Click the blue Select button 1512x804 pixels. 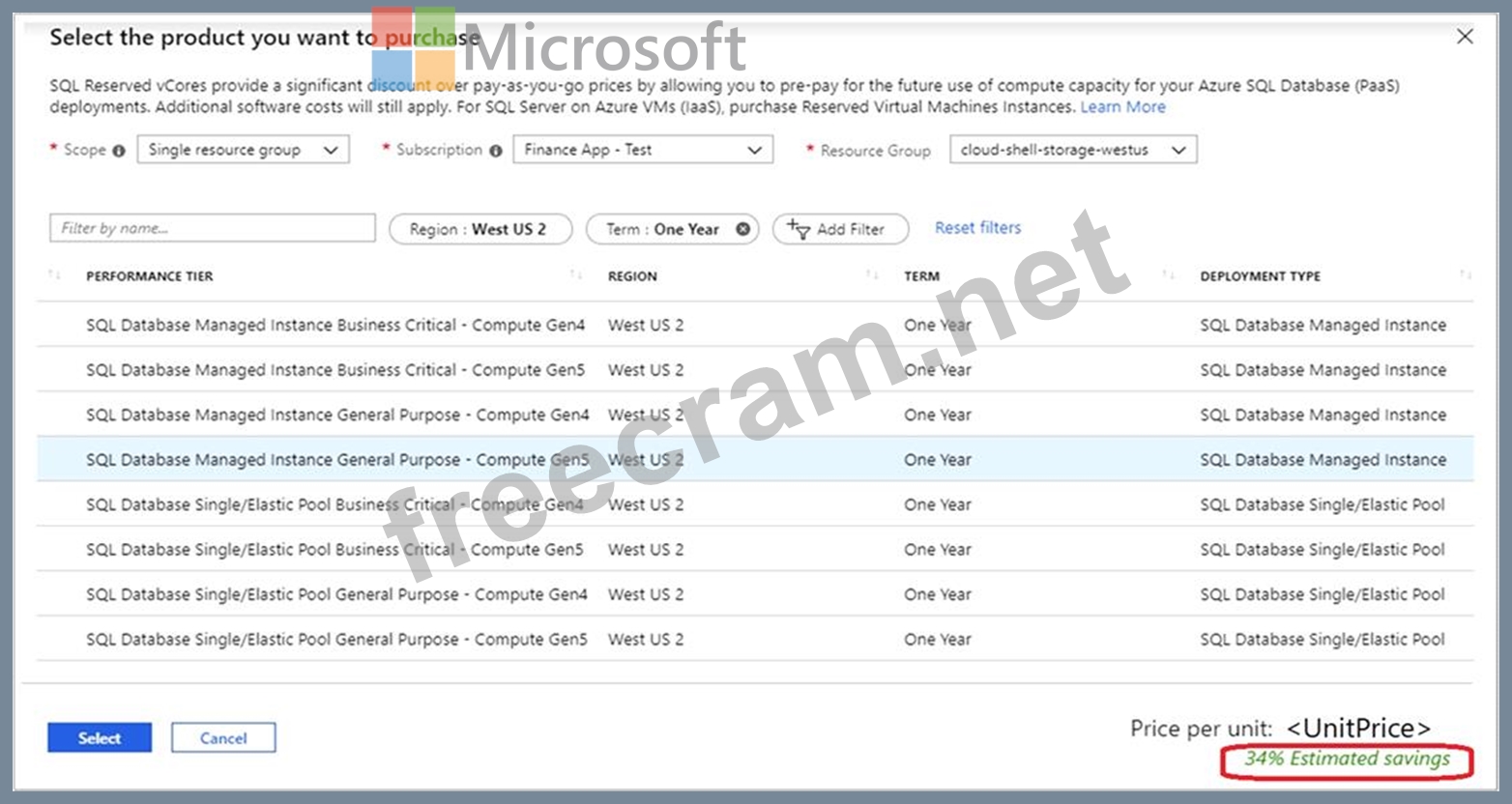(100, 738)
